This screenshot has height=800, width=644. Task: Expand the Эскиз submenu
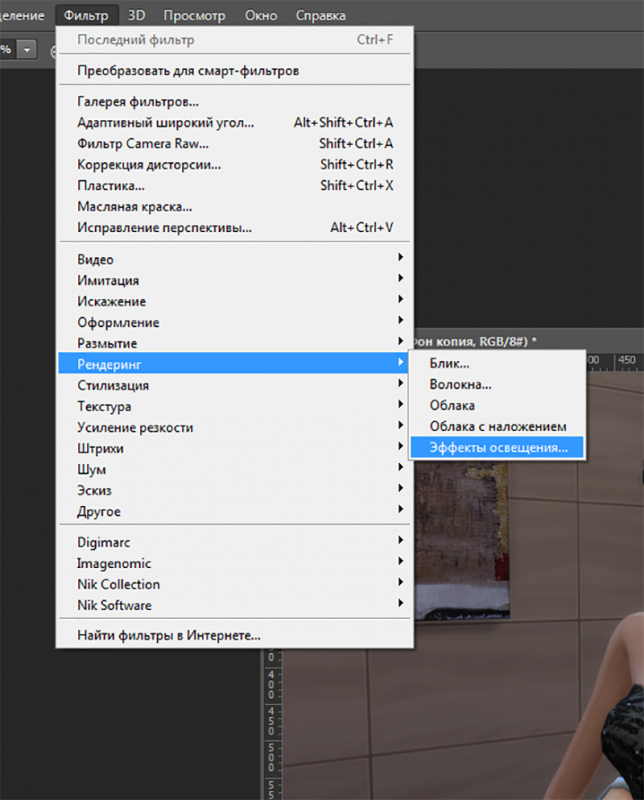[235, 490]
